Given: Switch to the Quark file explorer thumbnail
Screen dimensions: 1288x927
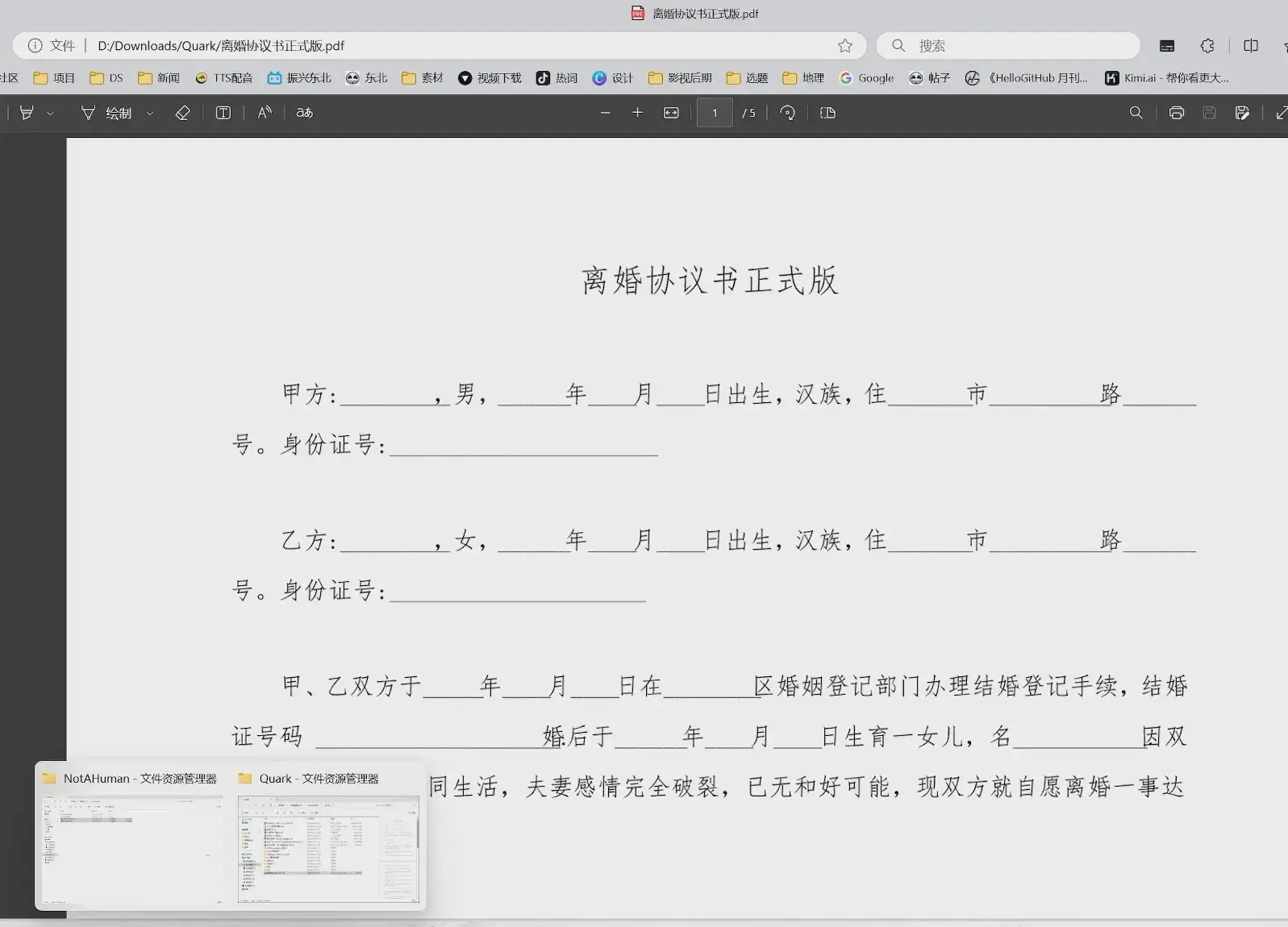Looking at the screenshot, I should pyautogui.click(x=328, y=846).
